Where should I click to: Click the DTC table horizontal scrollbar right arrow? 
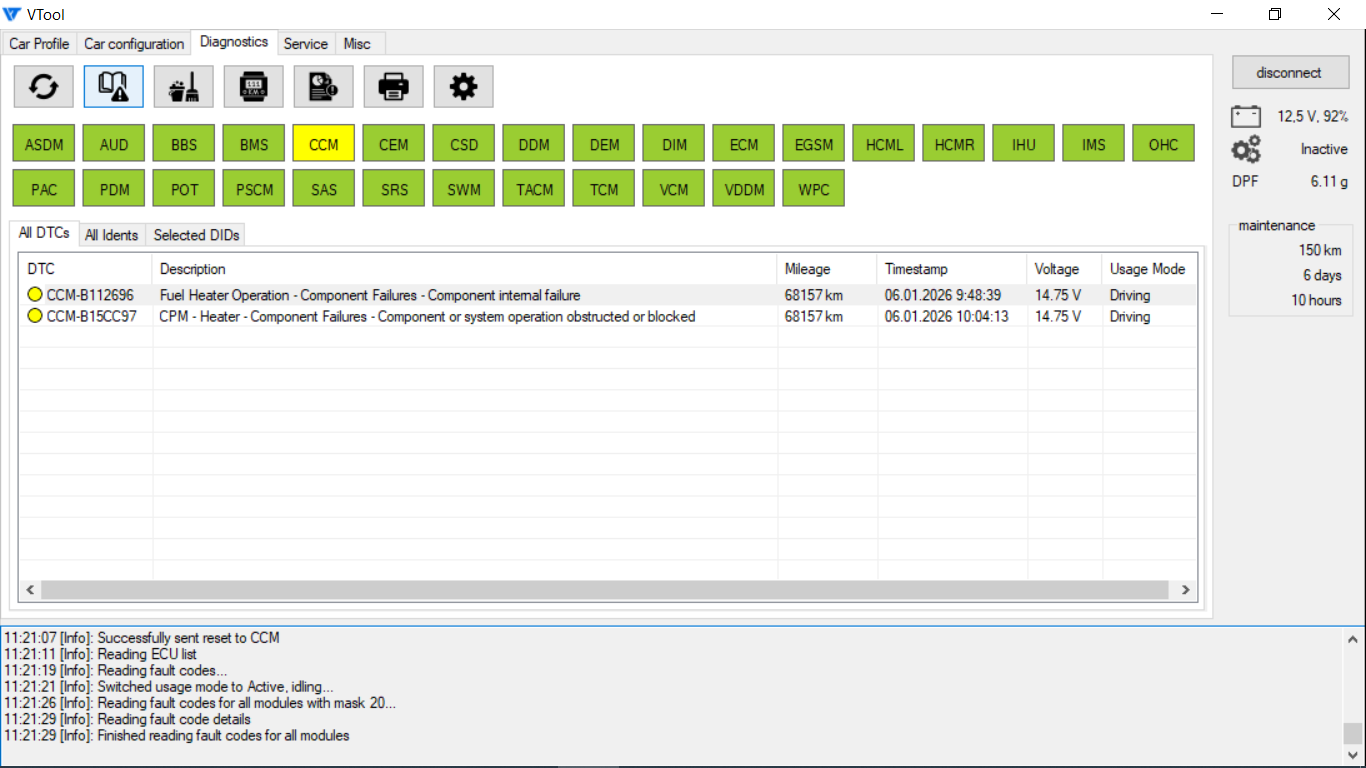coord(1185,590)
